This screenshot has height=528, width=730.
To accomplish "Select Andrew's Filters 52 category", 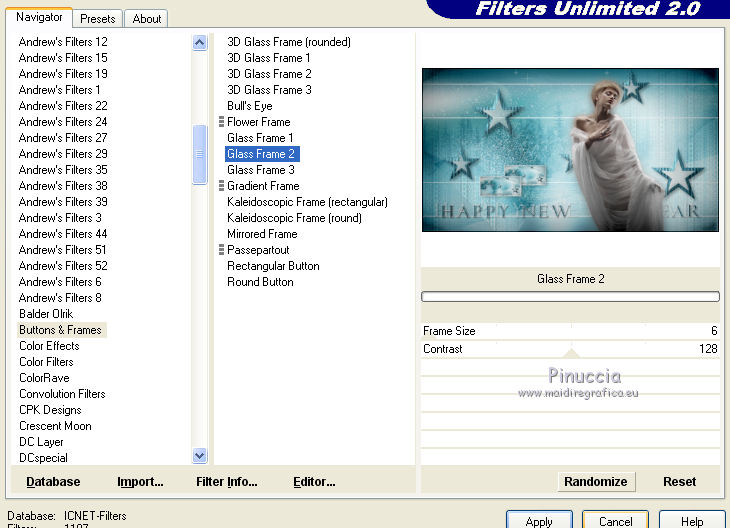I will pyautogui.click(x=63, y=265).
